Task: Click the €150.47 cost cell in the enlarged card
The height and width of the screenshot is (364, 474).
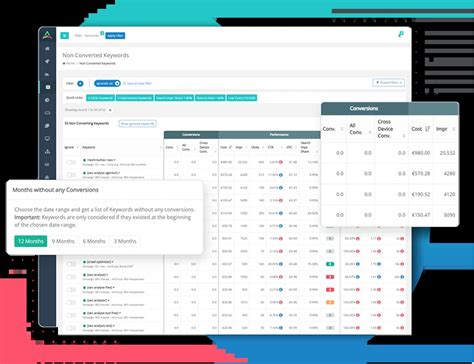Action: click(x=421, y=215)
